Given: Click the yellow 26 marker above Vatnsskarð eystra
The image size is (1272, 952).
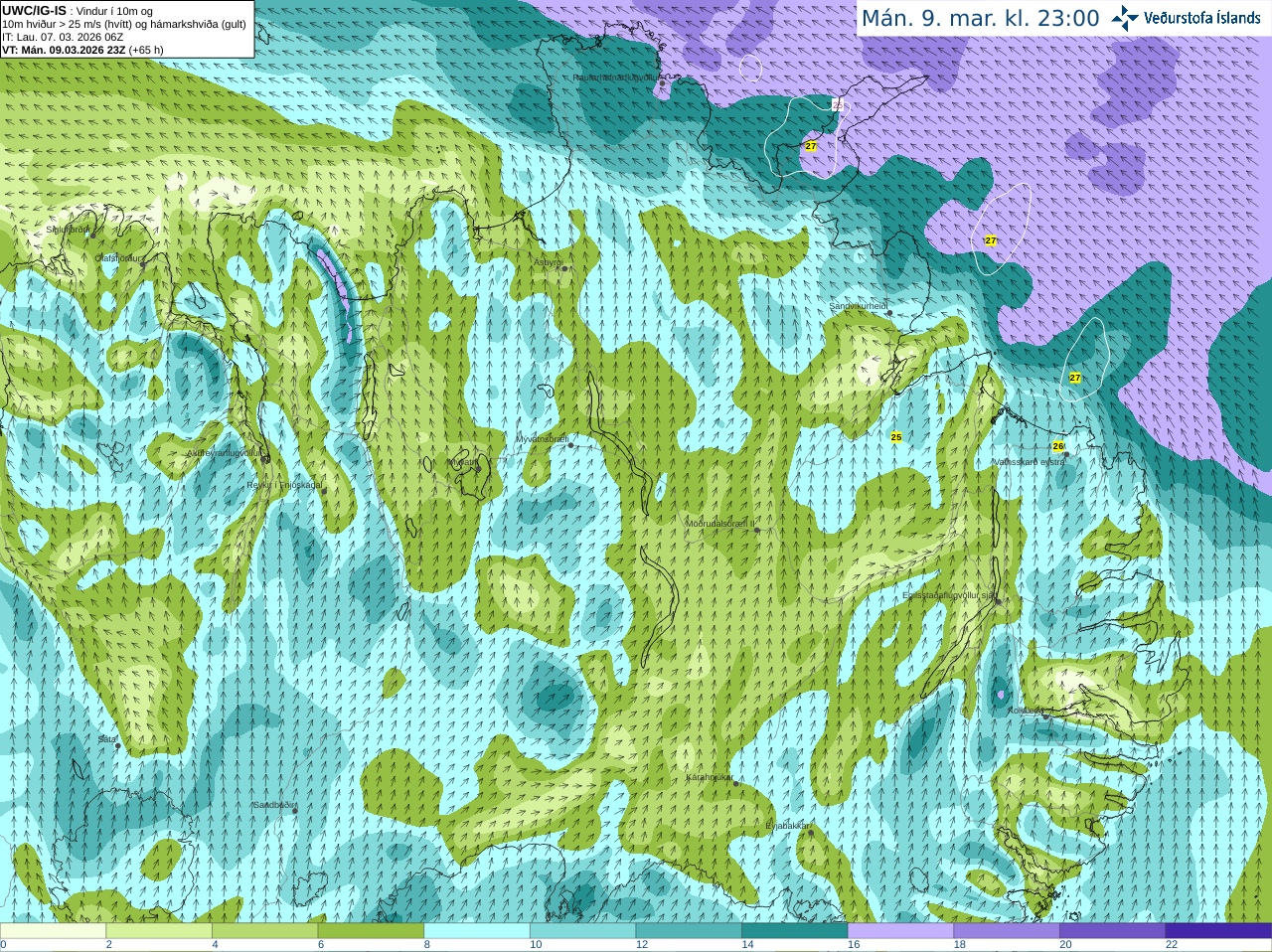Looking at the screenshot, I should [x=1058, y=446].
